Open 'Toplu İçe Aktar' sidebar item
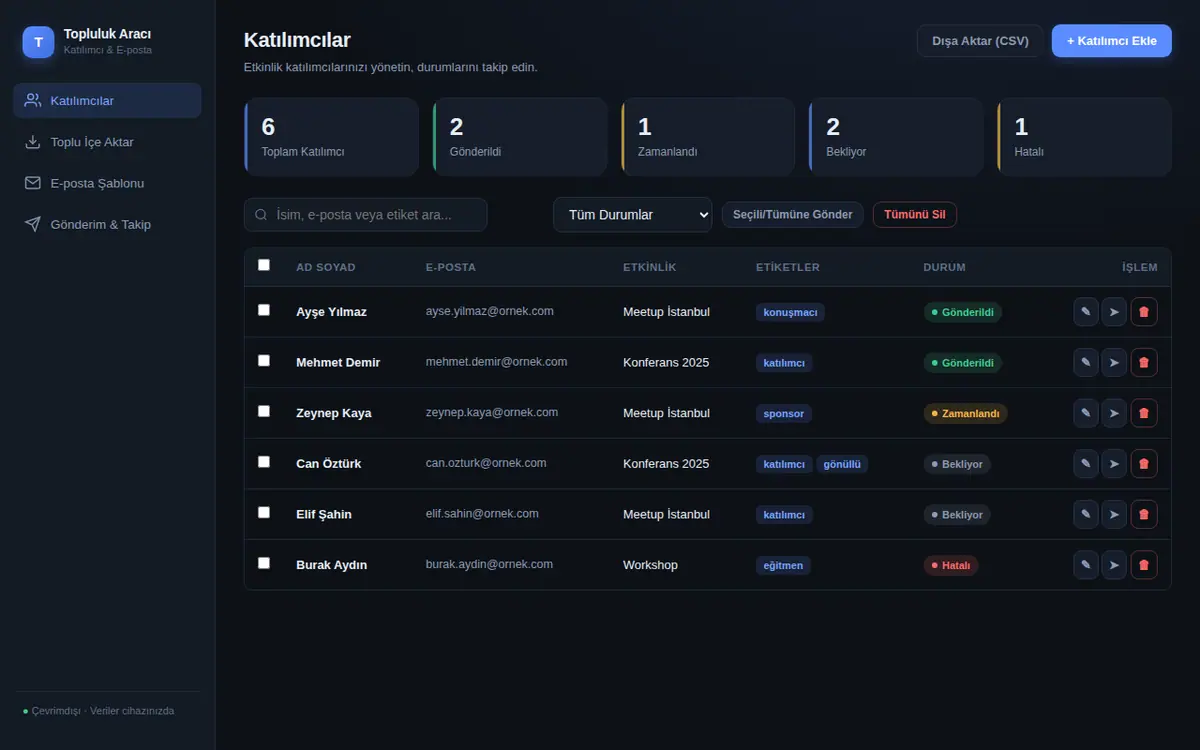The width and height of the screenshot is (1200, 750). [107, 142]
